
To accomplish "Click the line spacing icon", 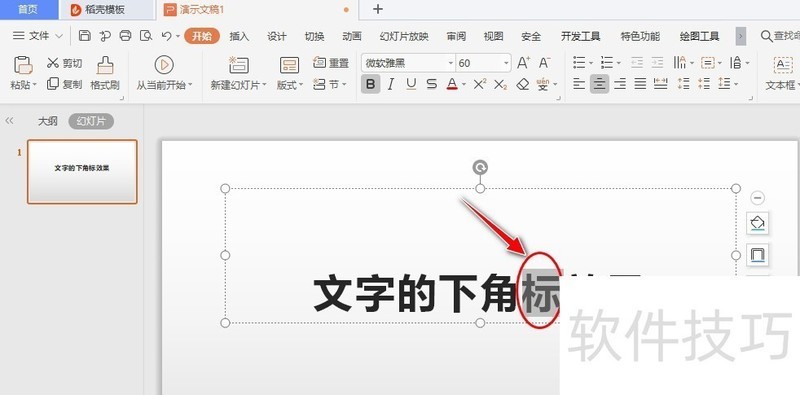I will point(724,84).
